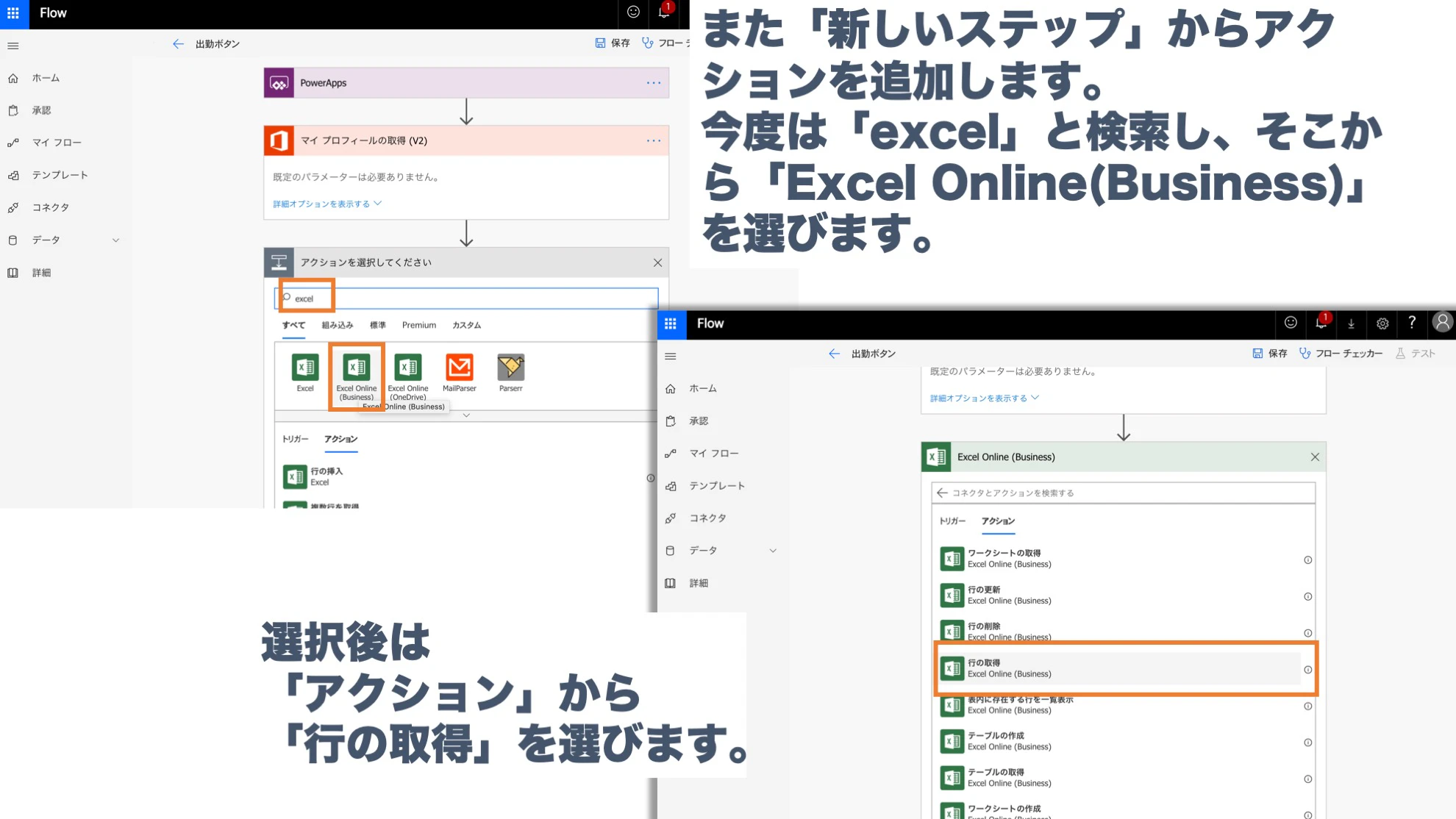The image size is (1456, 819).
Task: Open PowerApps step ellipsis menu
Action: point(654,83)
